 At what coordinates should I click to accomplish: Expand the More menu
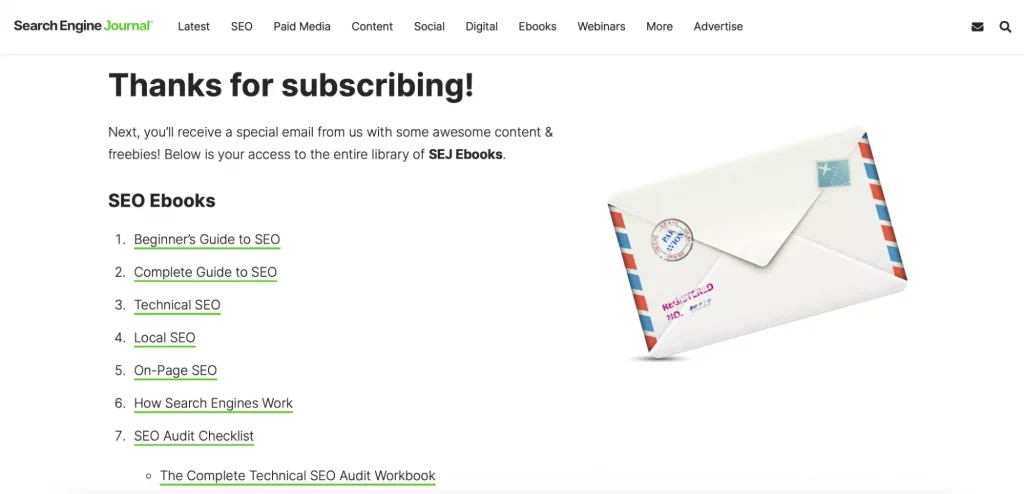(659, 27)
